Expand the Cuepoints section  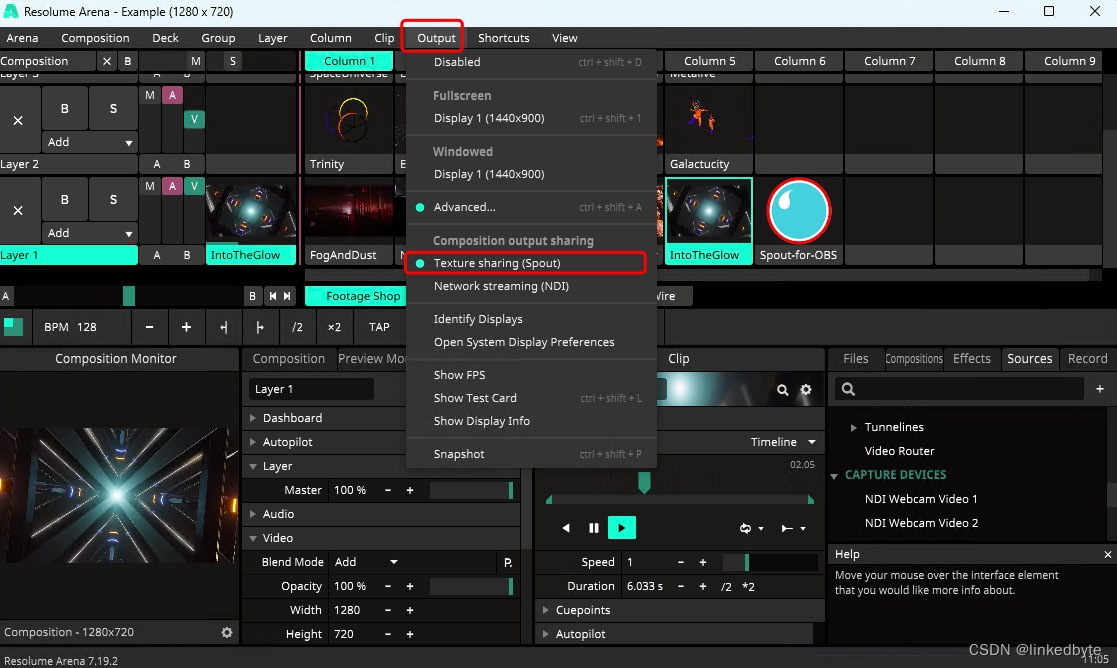pyautogui.click(x=546, y=610)
